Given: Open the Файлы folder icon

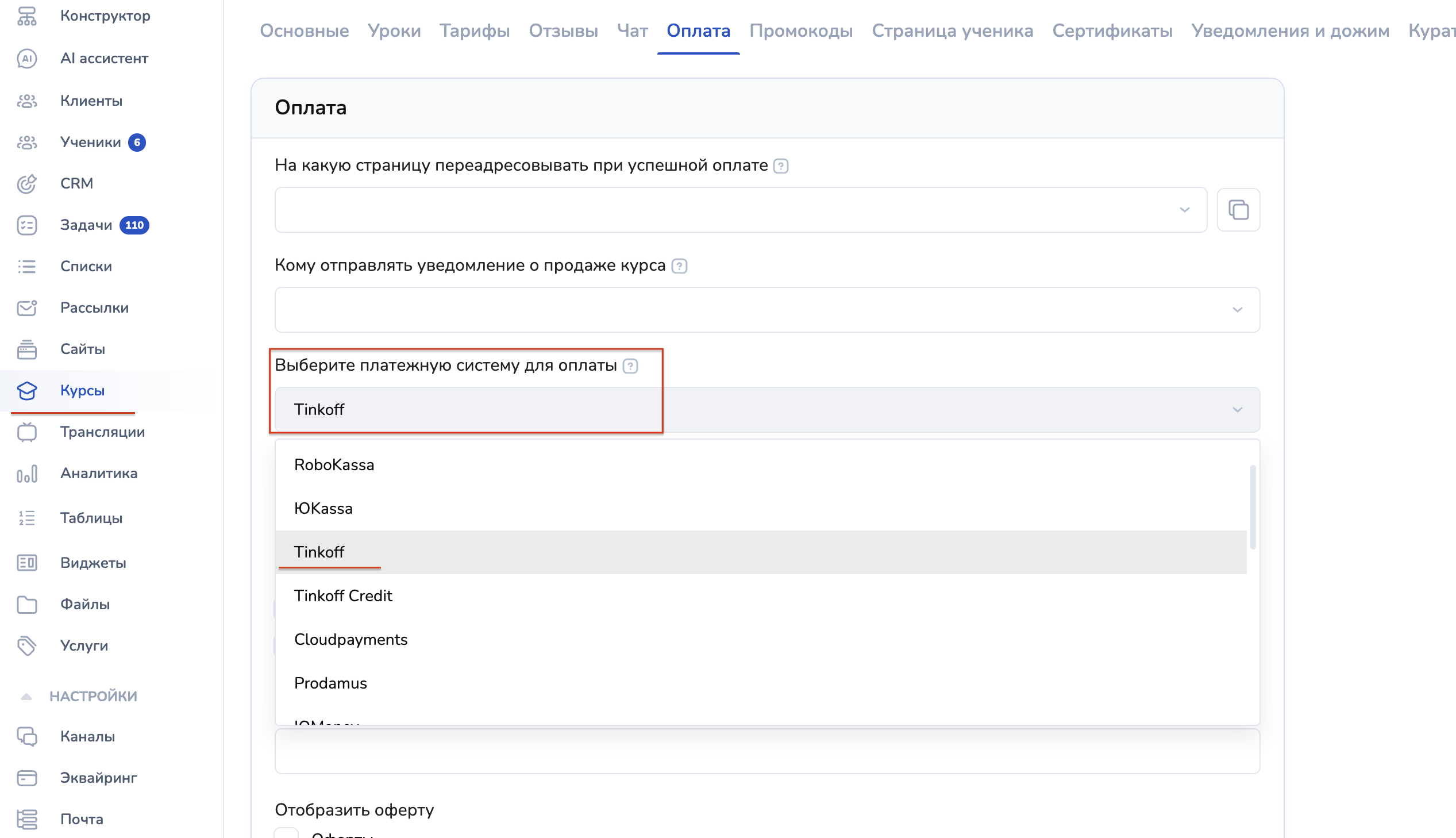Looking at the screenshot, I should (x=27, y=604).
